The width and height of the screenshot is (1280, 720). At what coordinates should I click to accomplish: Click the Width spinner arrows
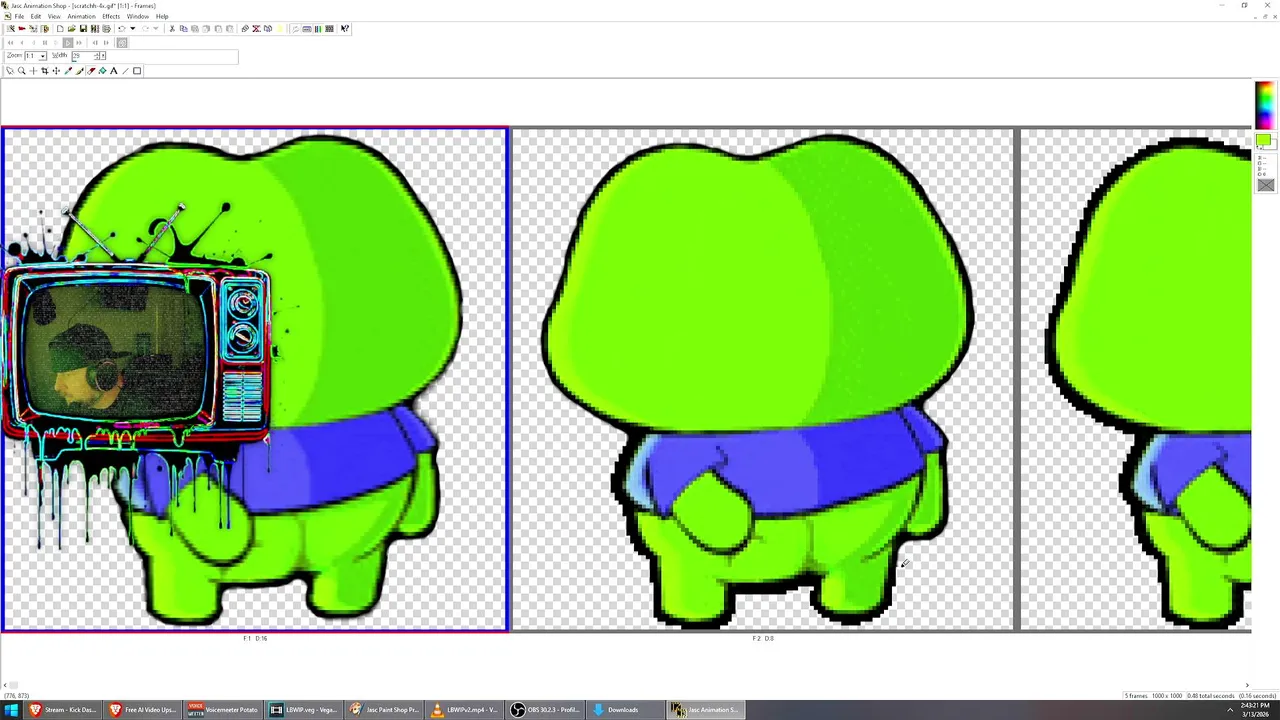(97, 56)
